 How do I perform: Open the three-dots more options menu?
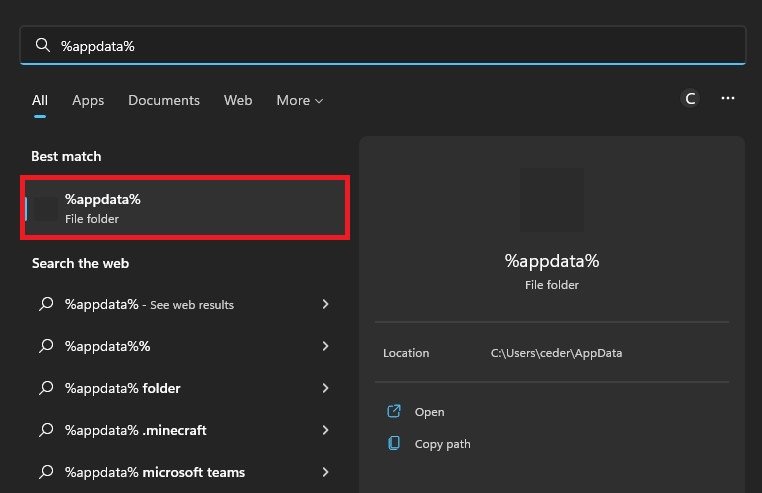coord(728,98)
